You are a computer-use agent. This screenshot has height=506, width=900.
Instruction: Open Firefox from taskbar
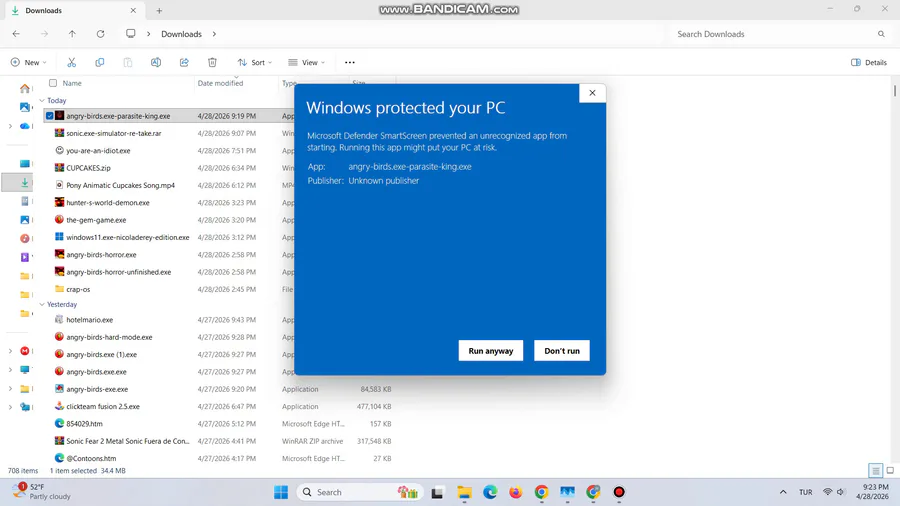(515, 492)
